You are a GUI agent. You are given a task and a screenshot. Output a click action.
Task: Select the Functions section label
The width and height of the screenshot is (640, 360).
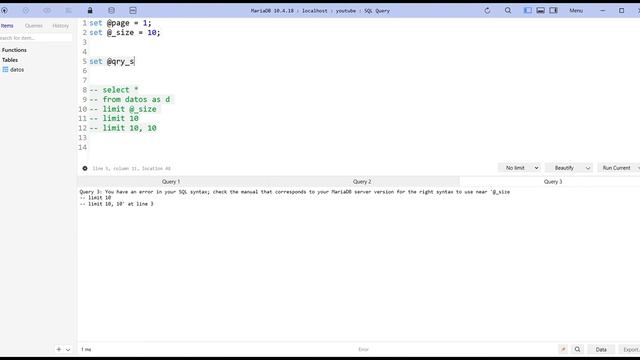(14, 50)
